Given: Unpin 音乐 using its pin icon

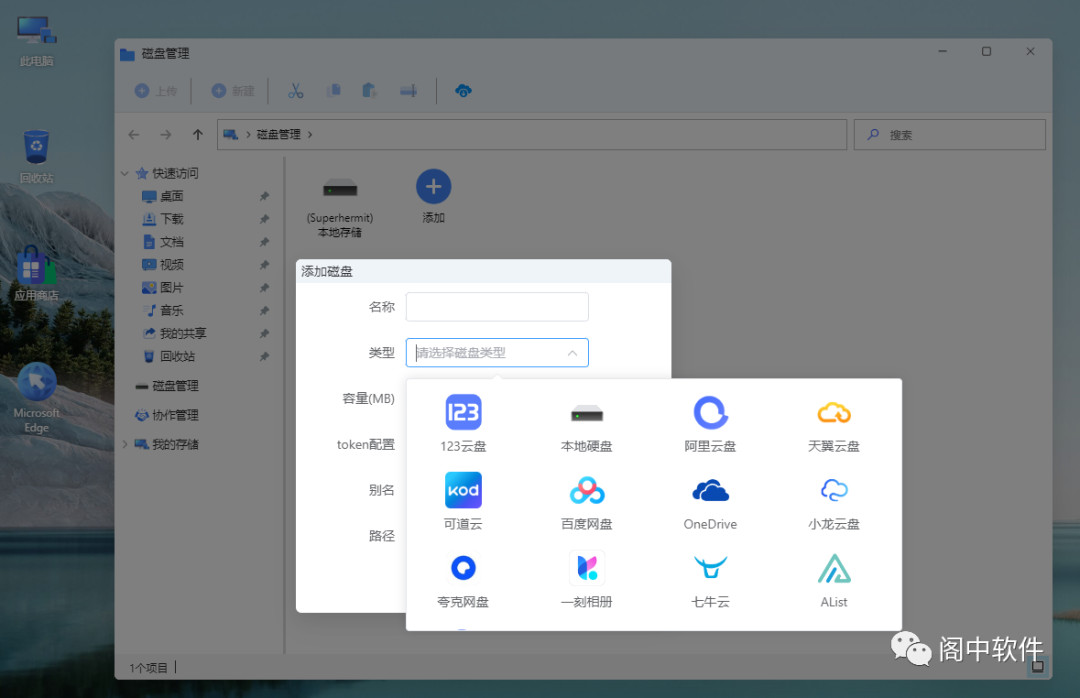Looking at the screenshot, I should 264,310.
